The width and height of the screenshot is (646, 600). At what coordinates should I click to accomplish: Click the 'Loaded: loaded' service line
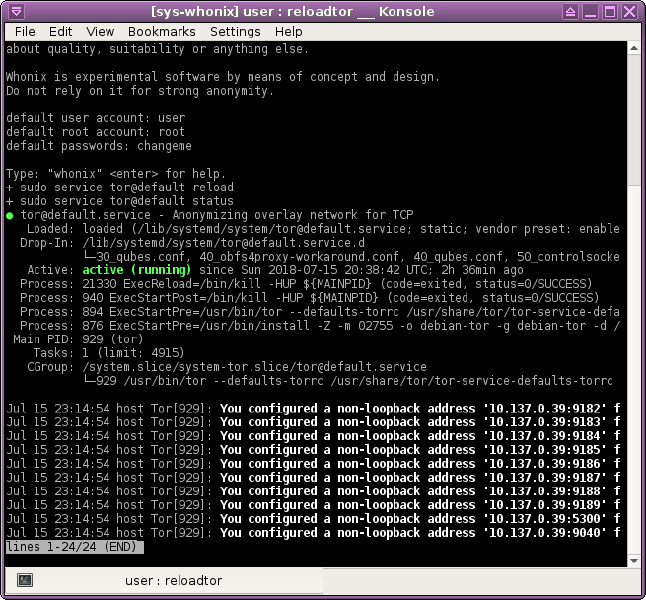tap(323, 229)
